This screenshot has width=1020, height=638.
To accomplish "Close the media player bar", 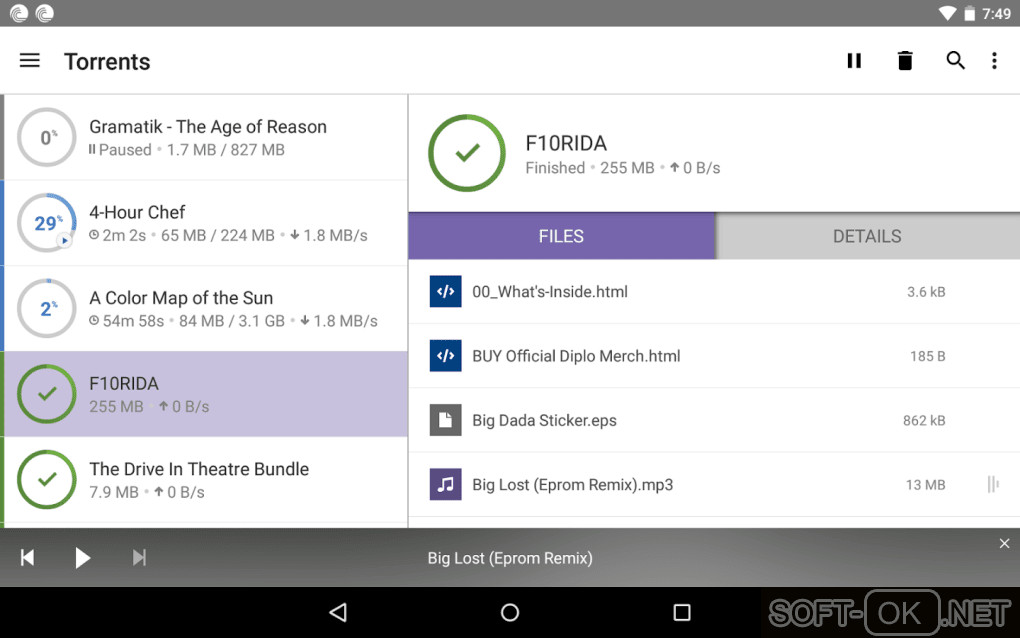I will [1004, 543].
